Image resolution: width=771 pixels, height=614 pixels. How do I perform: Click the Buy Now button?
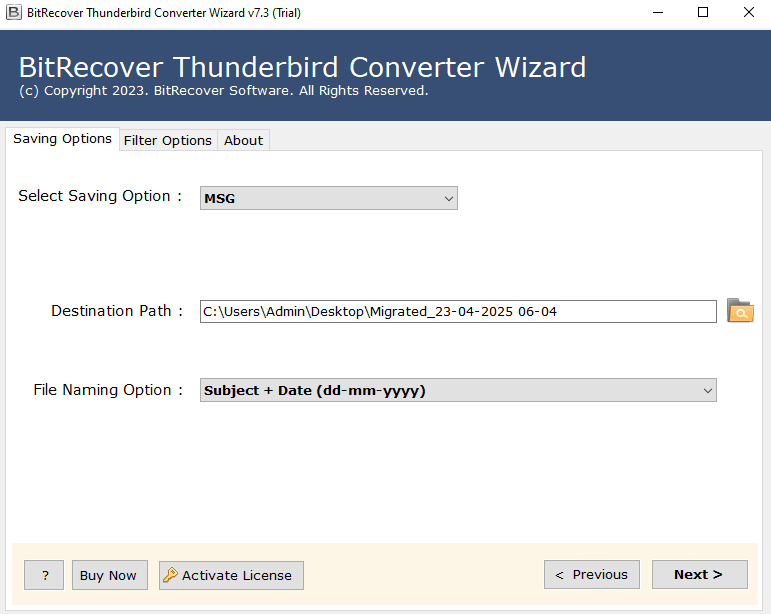tap(110, 575)
